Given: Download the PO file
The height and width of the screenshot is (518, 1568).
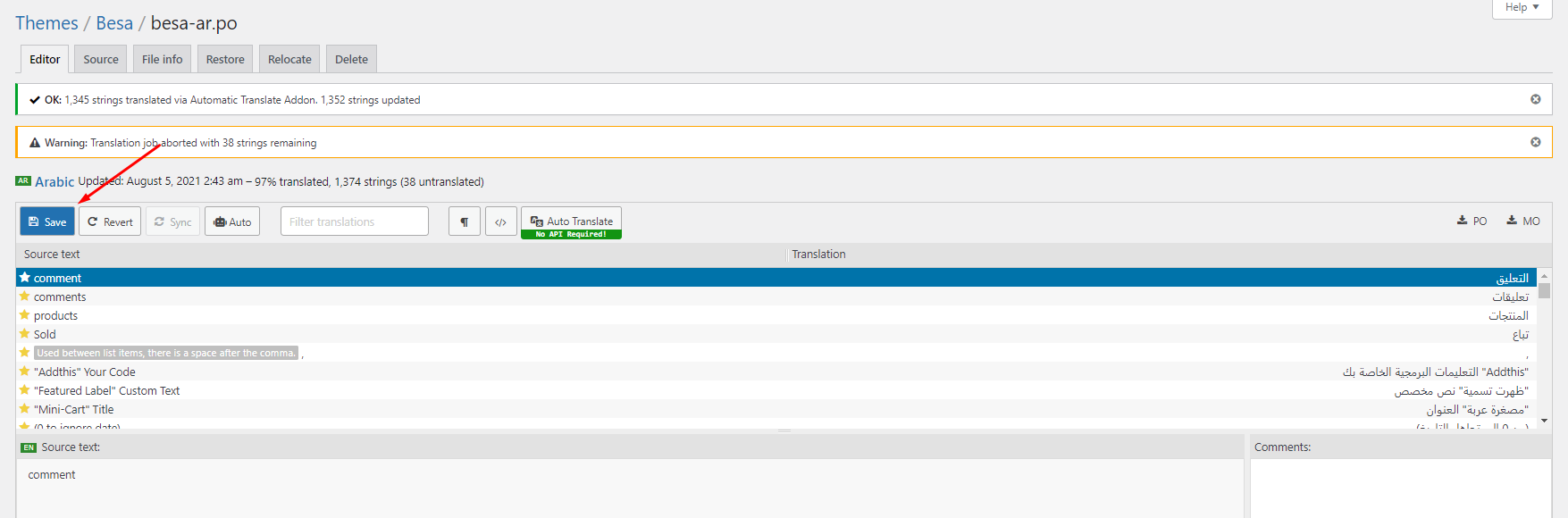Looking at the screenshot, I should 1472,221.
